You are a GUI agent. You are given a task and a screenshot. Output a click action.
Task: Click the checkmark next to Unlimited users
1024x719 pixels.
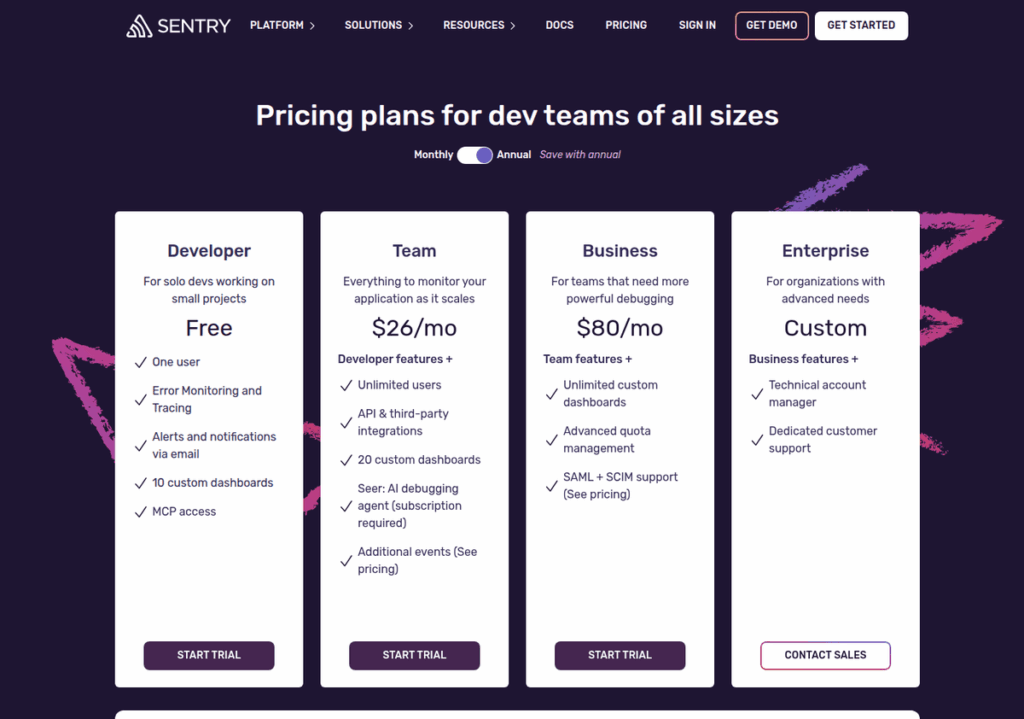point(346,385)
